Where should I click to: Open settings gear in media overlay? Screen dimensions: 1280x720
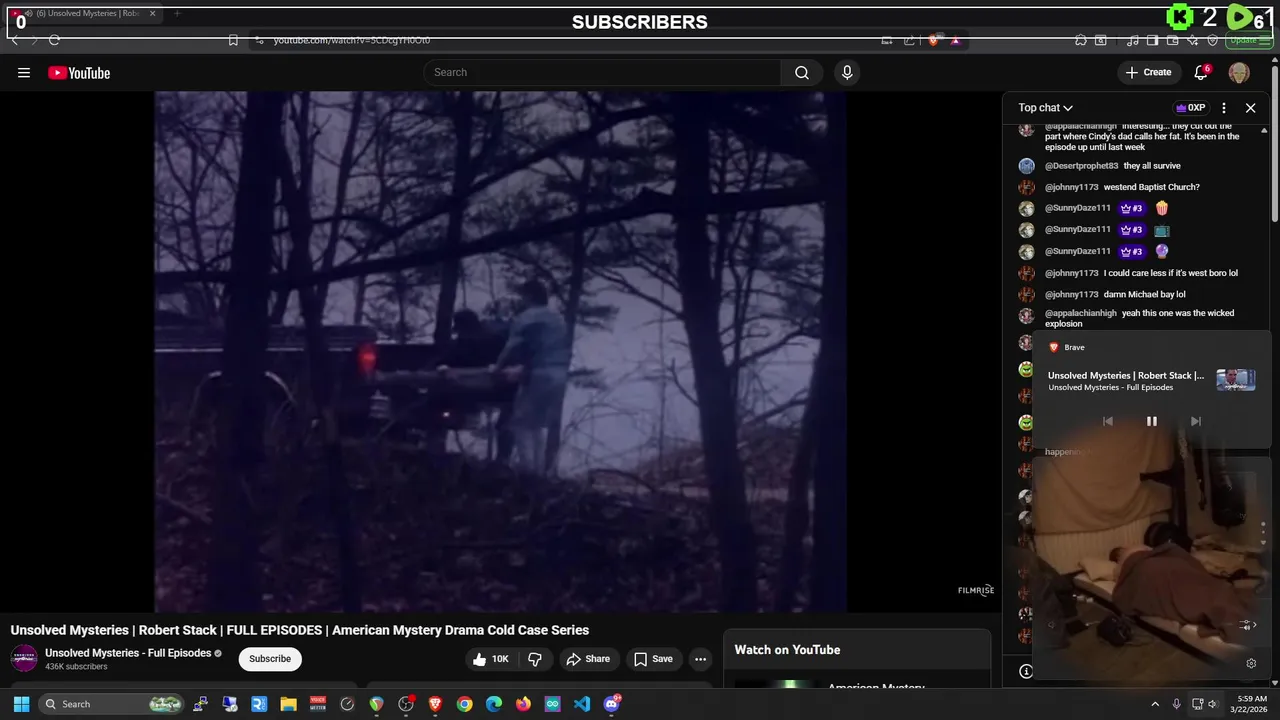pos(1251,664)
